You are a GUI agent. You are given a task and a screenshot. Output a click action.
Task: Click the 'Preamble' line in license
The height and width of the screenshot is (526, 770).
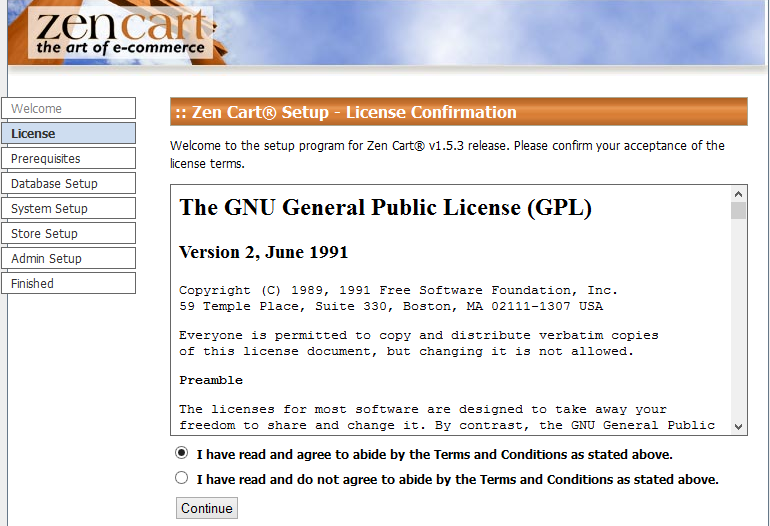pos(211,380)
